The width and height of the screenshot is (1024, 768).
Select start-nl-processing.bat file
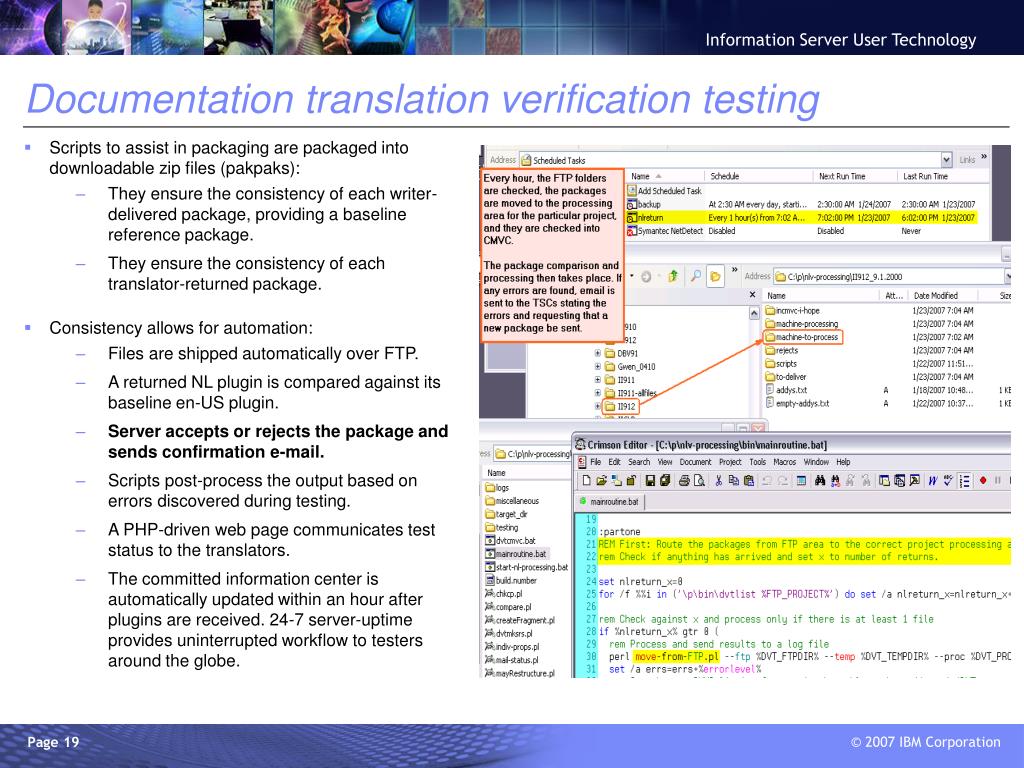tap(526, 567)
